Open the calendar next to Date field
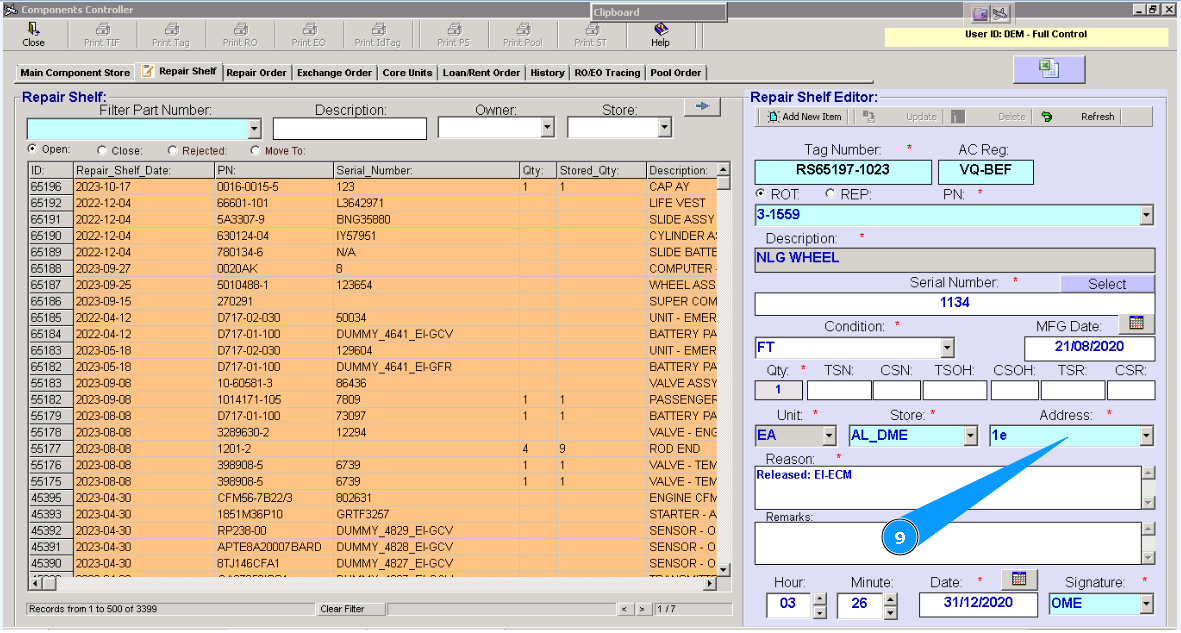The width and height of the screenshot is (1181, 633). click(x=1019, y=580)
